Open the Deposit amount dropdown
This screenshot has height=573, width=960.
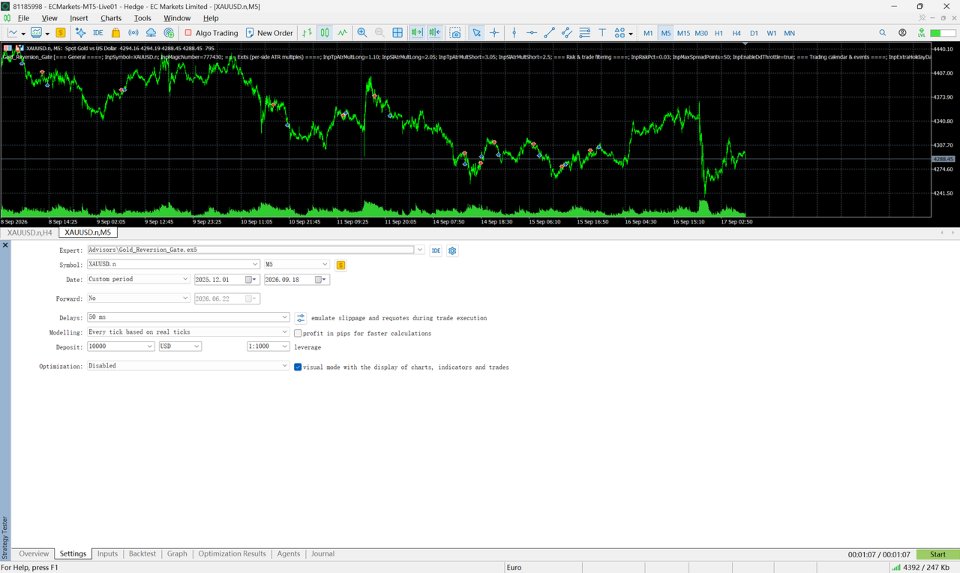[149, 346]
